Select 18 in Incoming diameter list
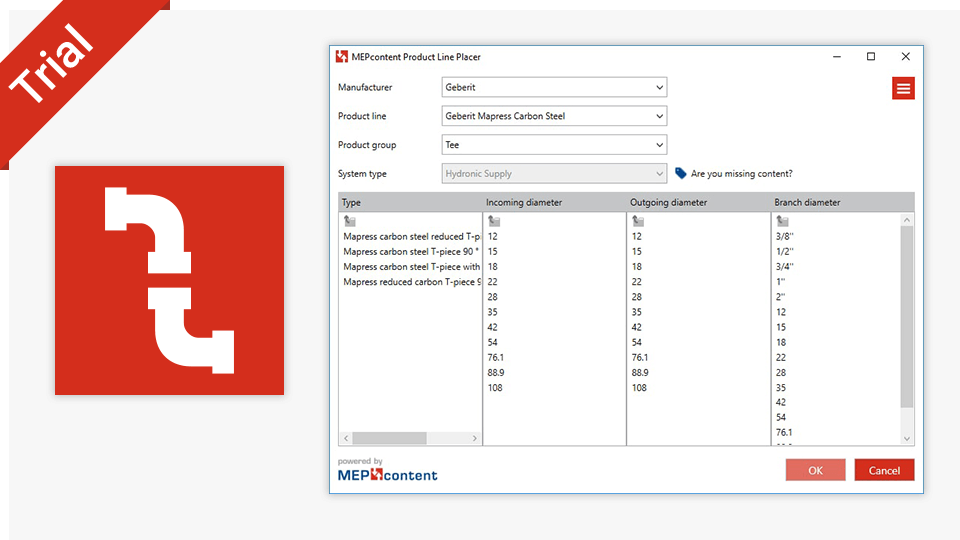Image resolution: width=960 pixels, height=540 pixels. 492,267
